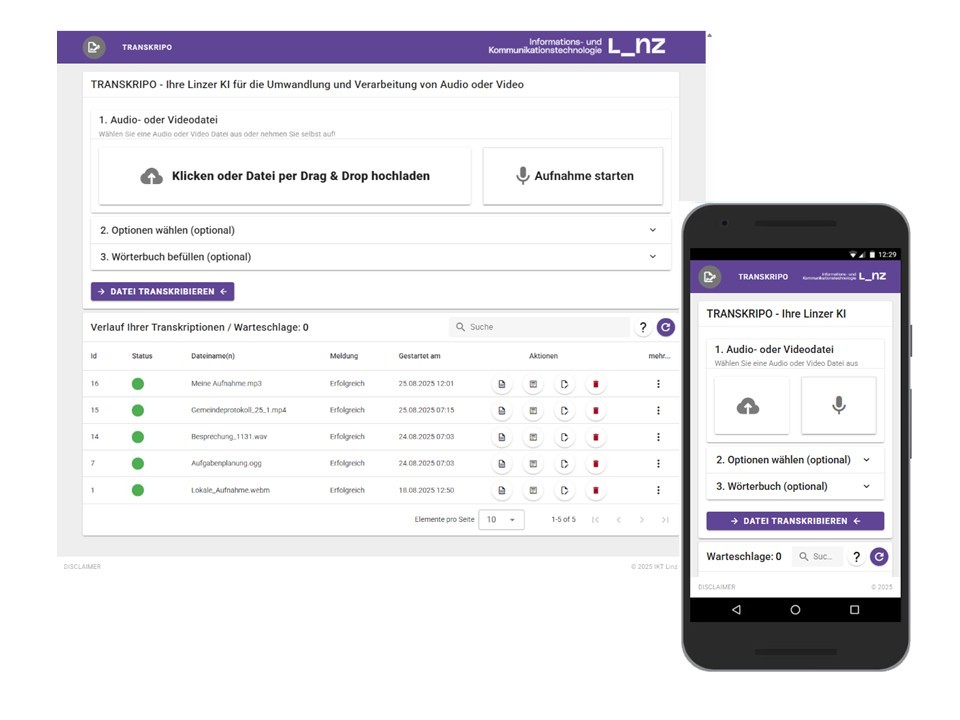
Task: Click file-reload icon for Meine Aufnahme.mp3
Action: point(564,384)
